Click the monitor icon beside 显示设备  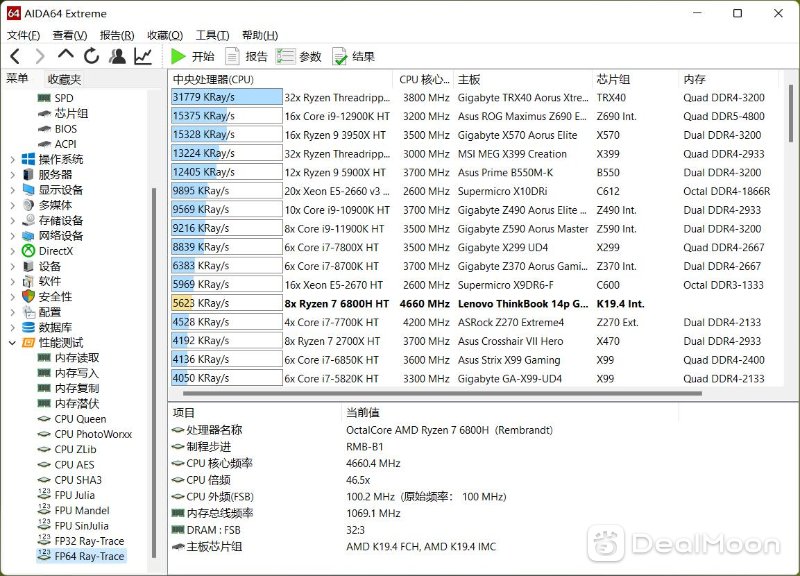[x=29, y=190]
